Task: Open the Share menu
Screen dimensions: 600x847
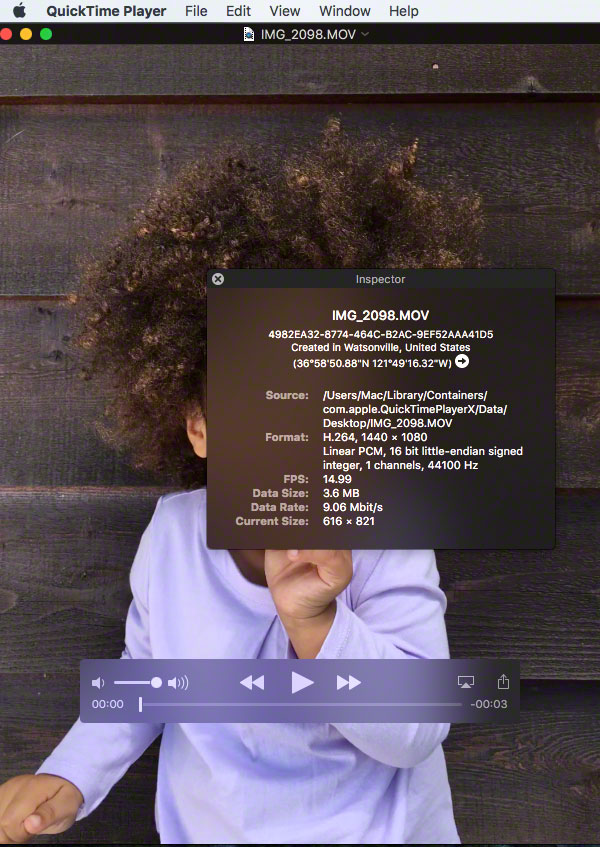Action: [503, 681]
